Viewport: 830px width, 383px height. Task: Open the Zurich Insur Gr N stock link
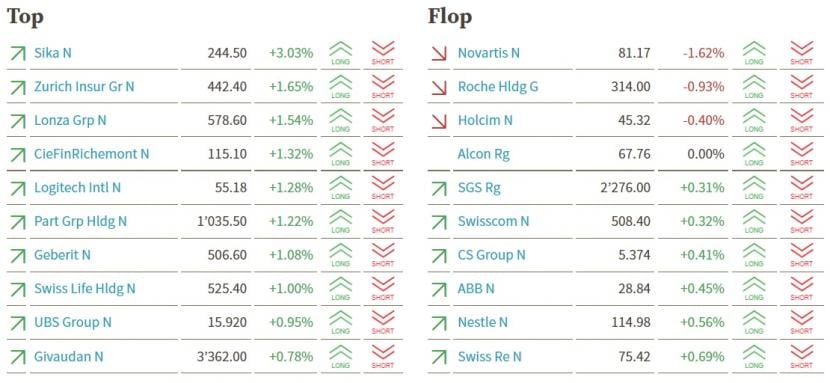point(84,87)
